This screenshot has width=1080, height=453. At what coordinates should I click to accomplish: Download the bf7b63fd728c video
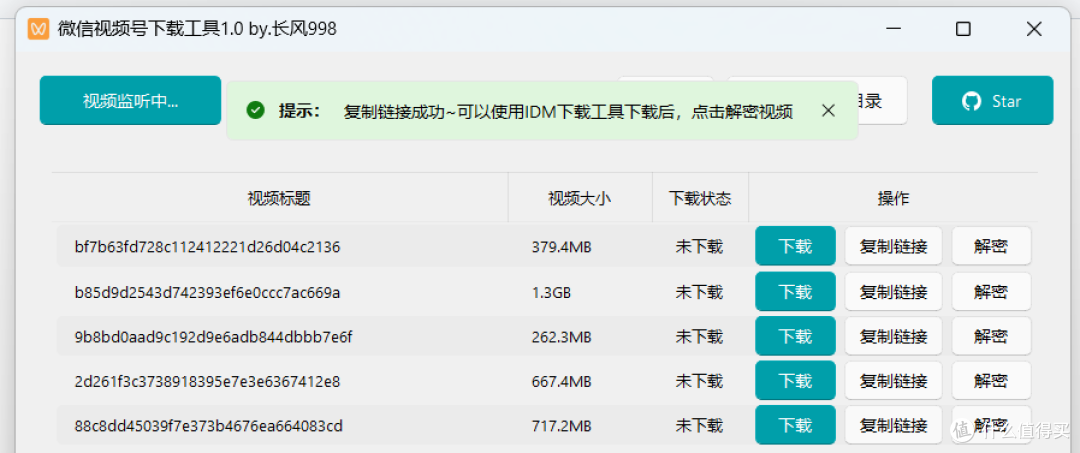point(796,246)
